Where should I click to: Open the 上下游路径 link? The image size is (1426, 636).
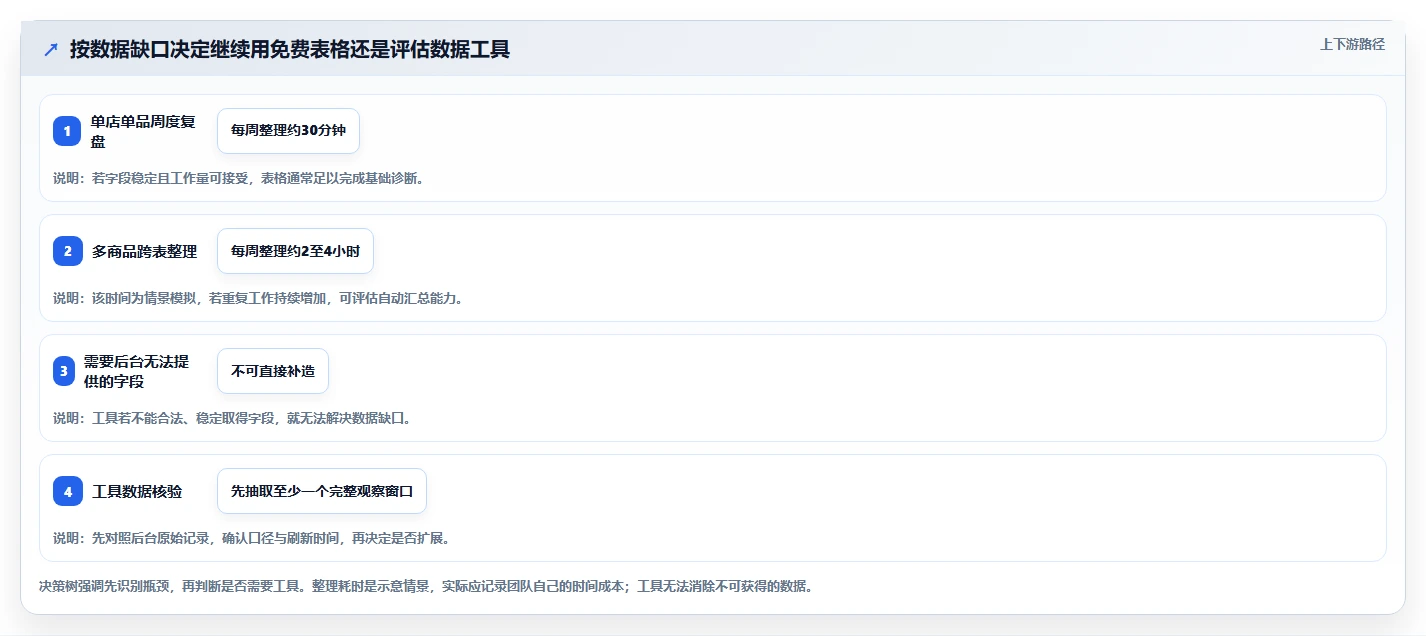click(1352, 44)
